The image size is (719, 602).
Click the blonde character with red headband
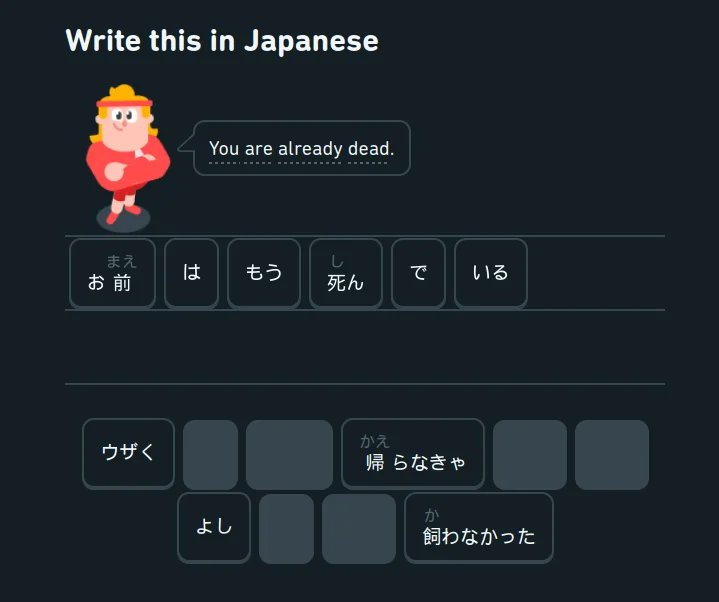[x=127, y=156]
